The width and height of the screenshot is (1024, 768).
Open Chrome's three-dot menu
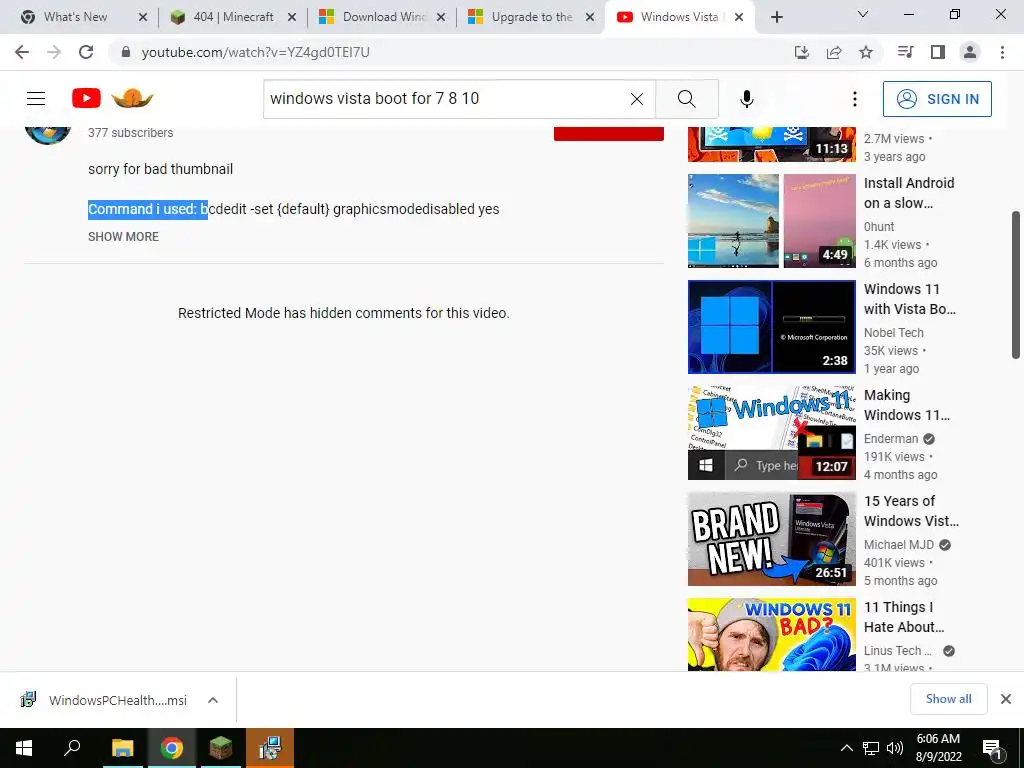pyautogui.click(x=1002, y=52)
